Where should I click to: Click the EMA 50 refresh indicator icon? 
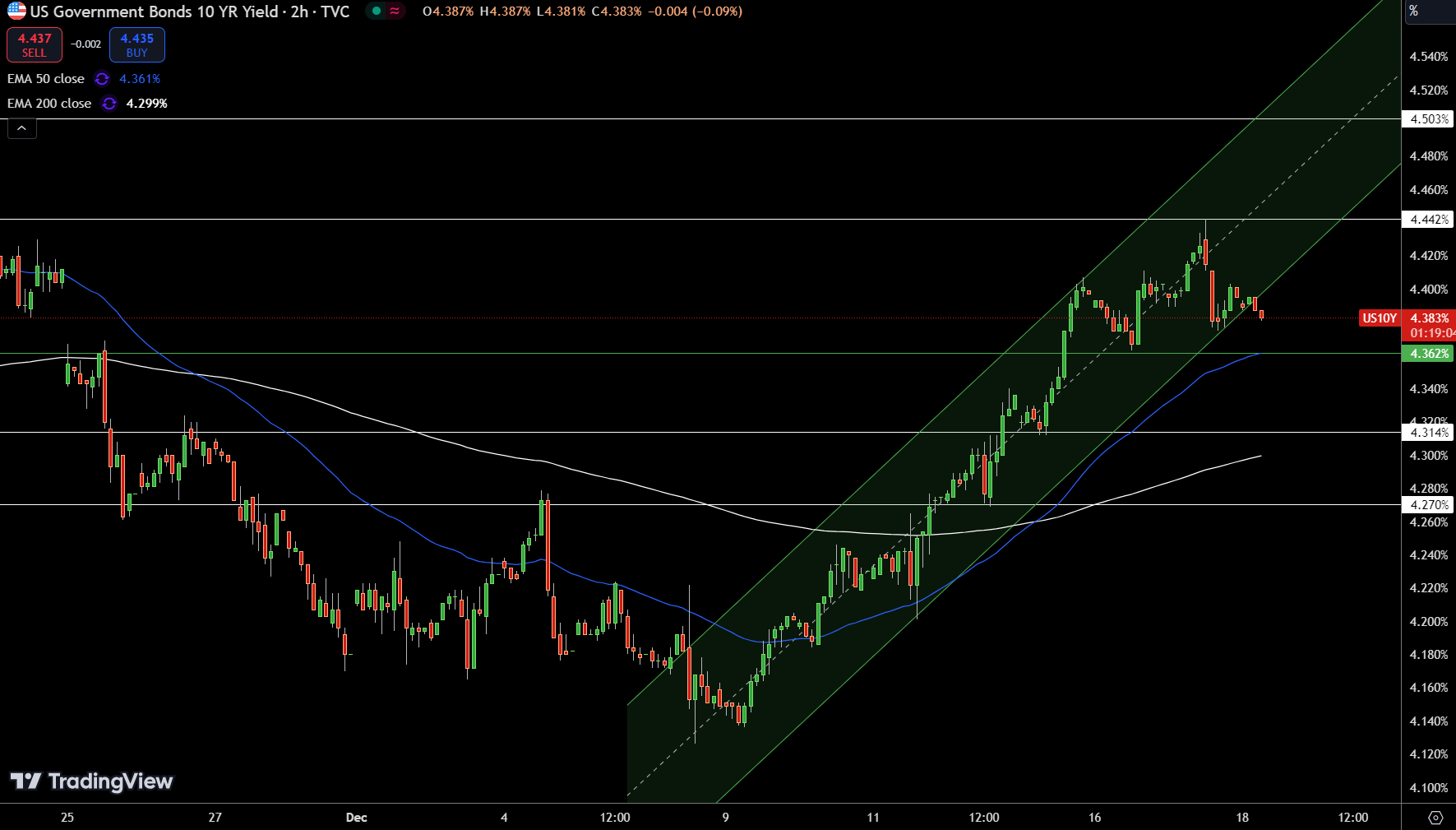102,79
